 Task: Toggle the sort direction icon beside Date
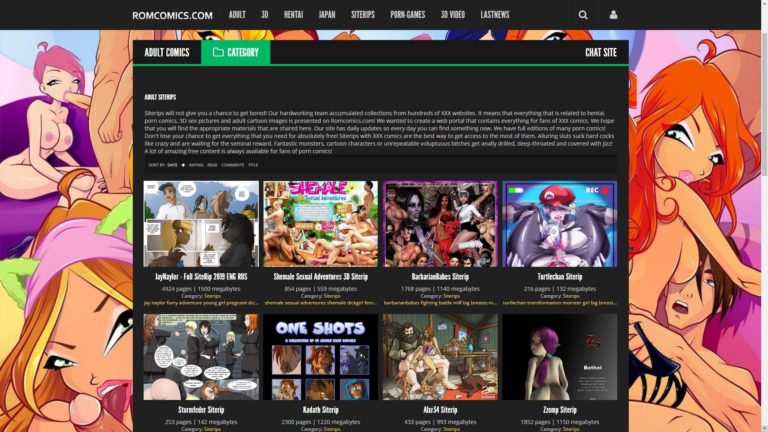tap(183, 165)
